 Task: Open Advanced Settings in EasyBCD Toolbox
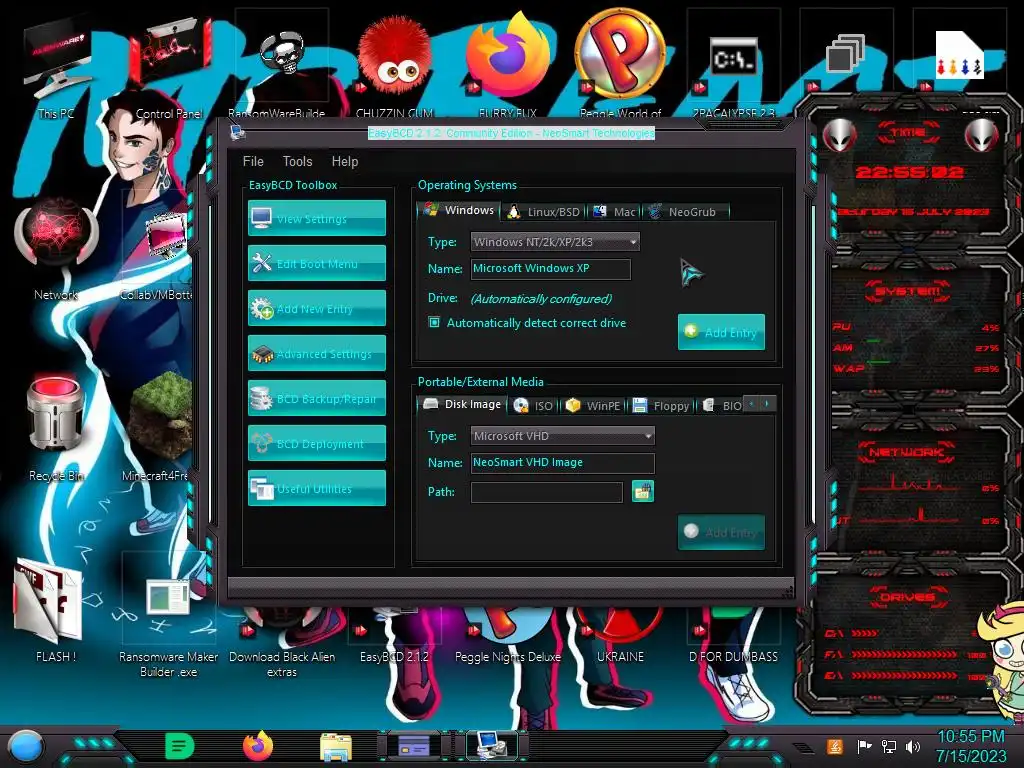pos(317,353)
